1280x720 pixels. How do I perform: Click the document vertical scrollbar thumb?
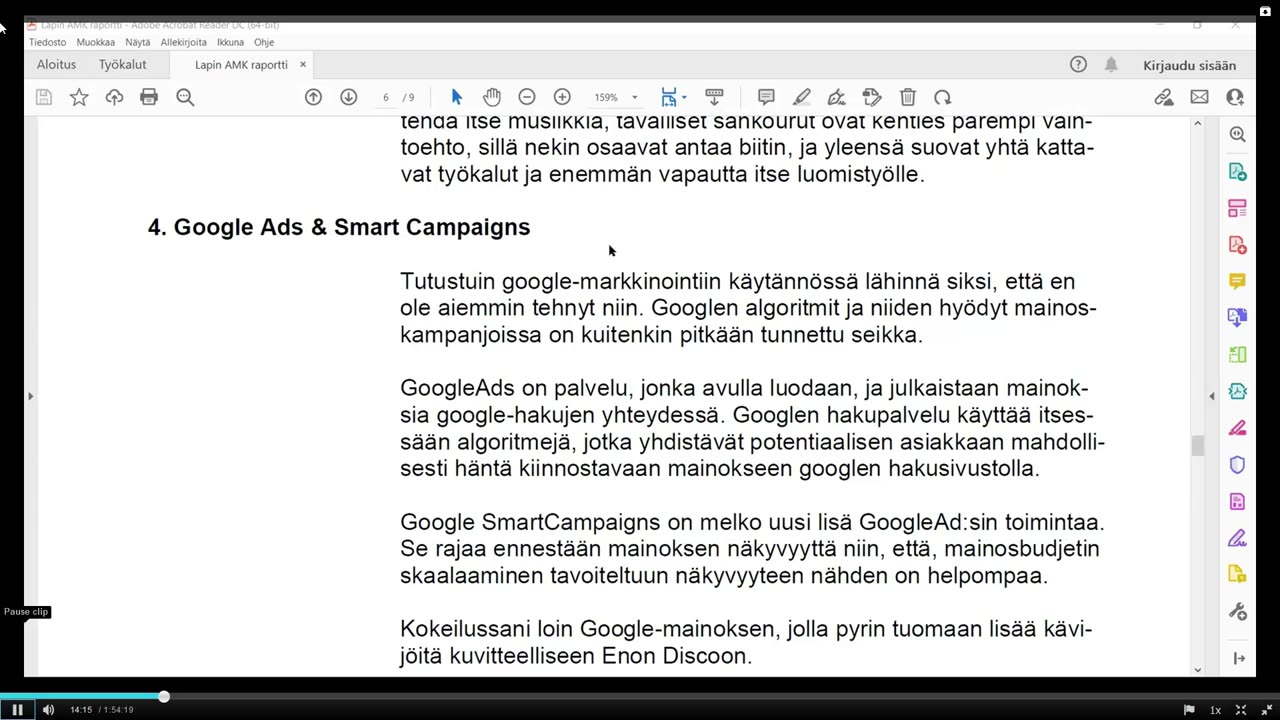1198,446
